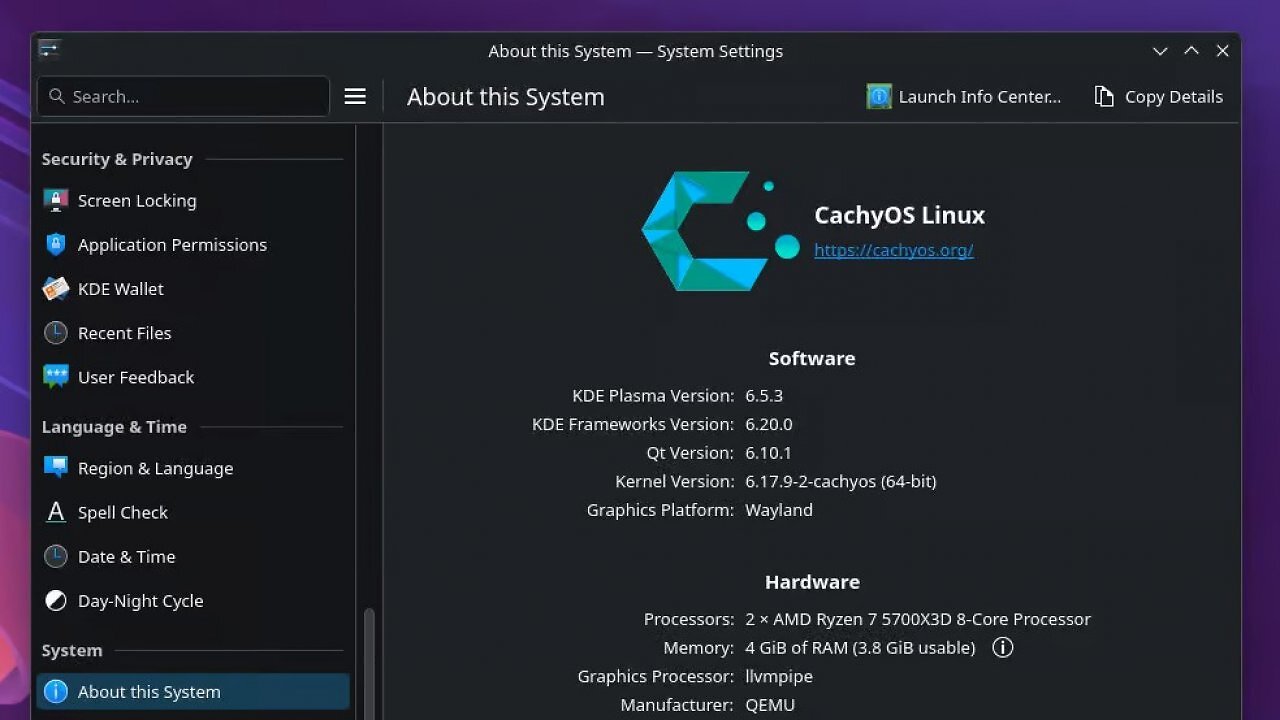The height and width of the screenshot is (720, 1280).
Task: Click the Graphics Platform value Wayland
Action: [779, 510]
